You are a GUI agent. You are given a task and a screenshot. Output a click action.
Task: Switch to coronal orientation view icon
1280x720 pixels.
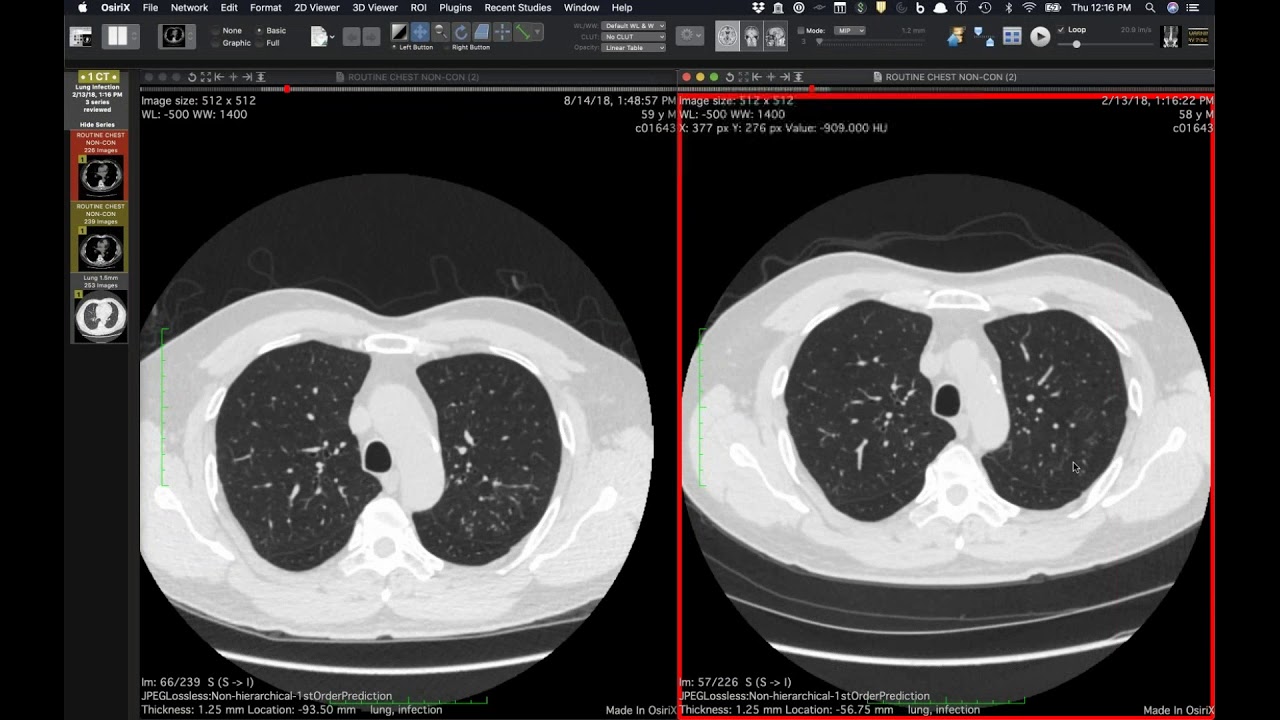pos(751,37)
